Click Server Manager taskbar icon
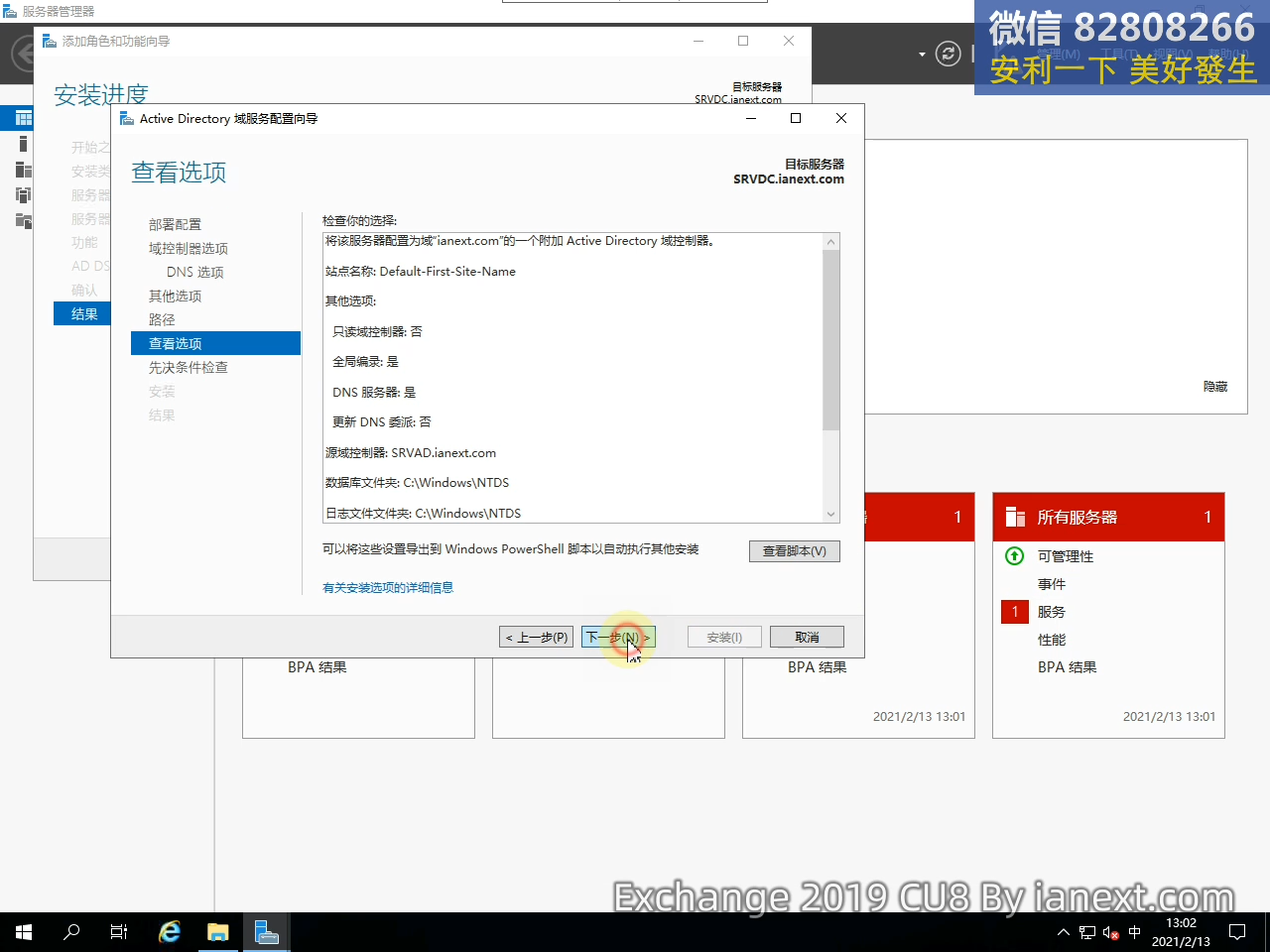1270x952 pixels. pyautogui.click(x=266, y=932)
